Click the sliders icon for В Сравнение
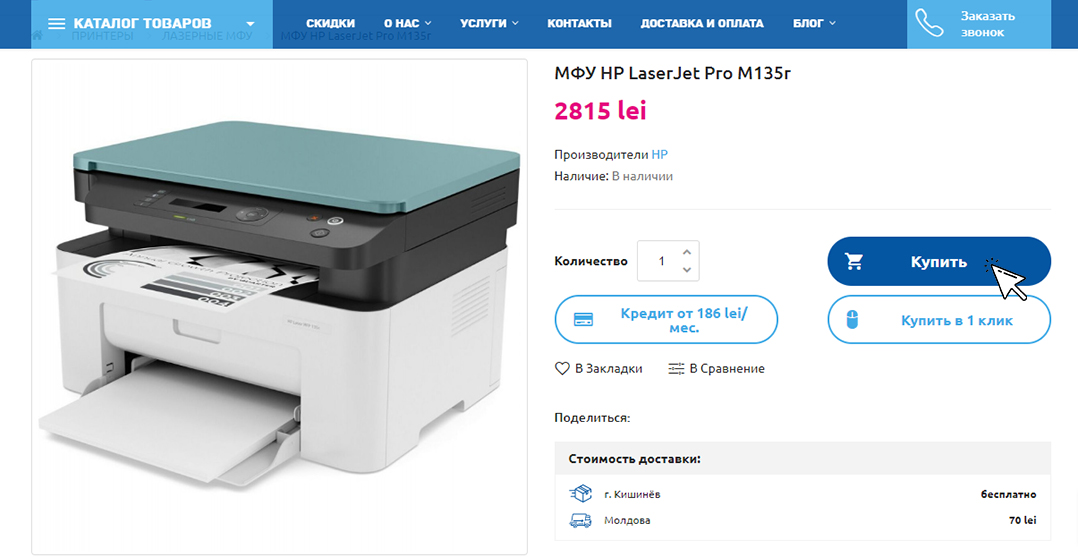 tap(676, 369)
